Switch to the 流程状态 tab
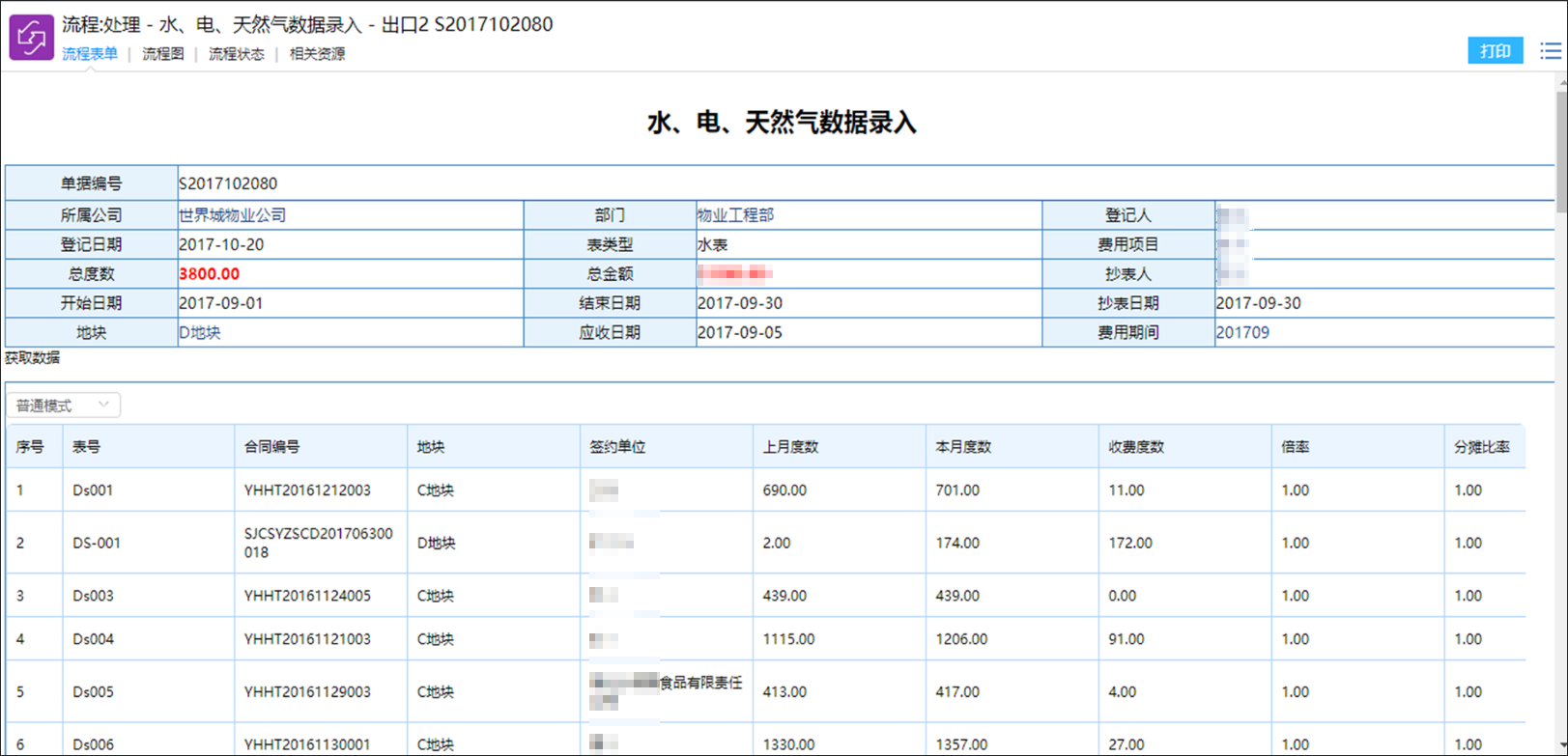This screenshot has height=756, width=1568. [237, 54]
